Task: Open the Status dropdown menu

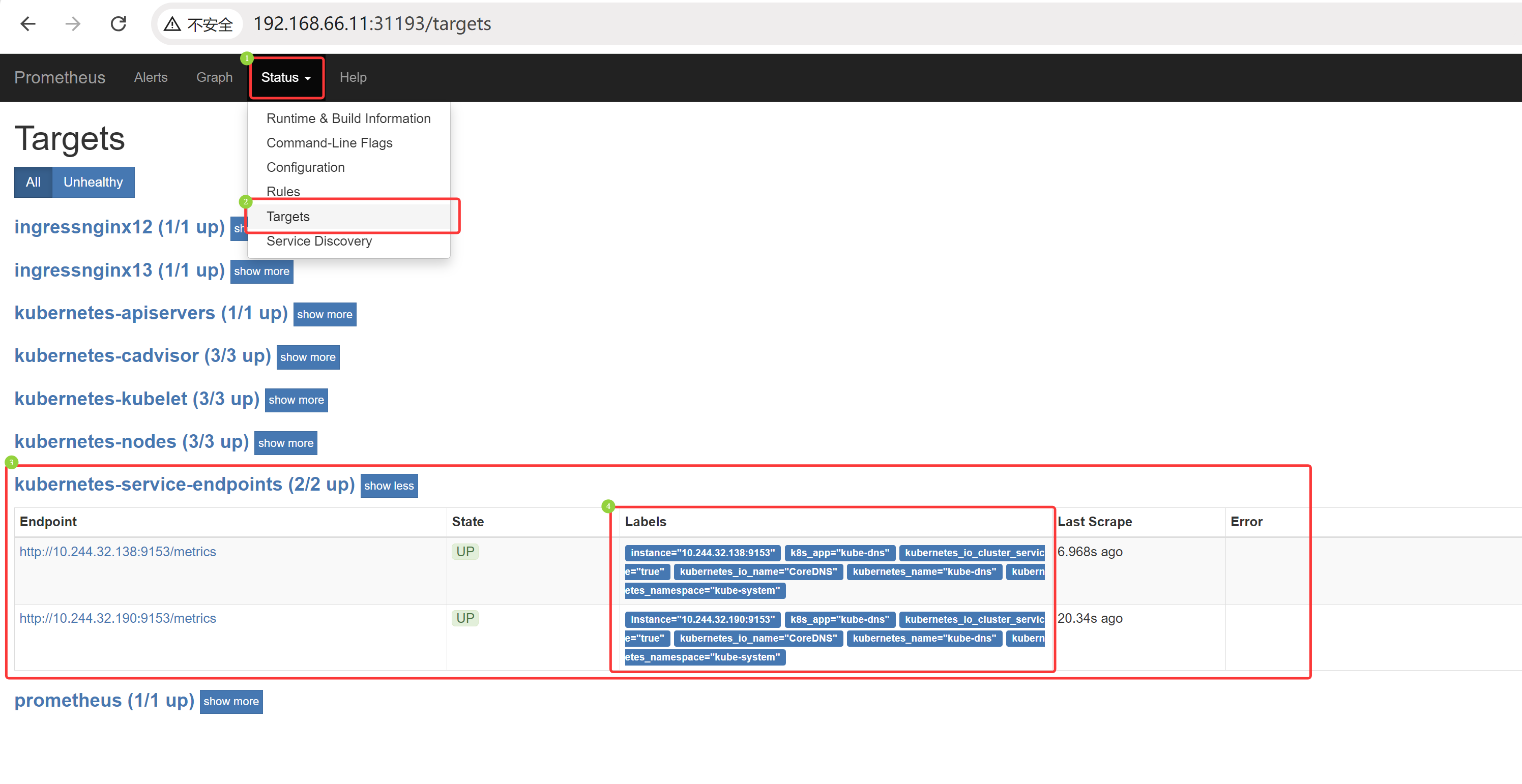Action: tap(286, 77)
